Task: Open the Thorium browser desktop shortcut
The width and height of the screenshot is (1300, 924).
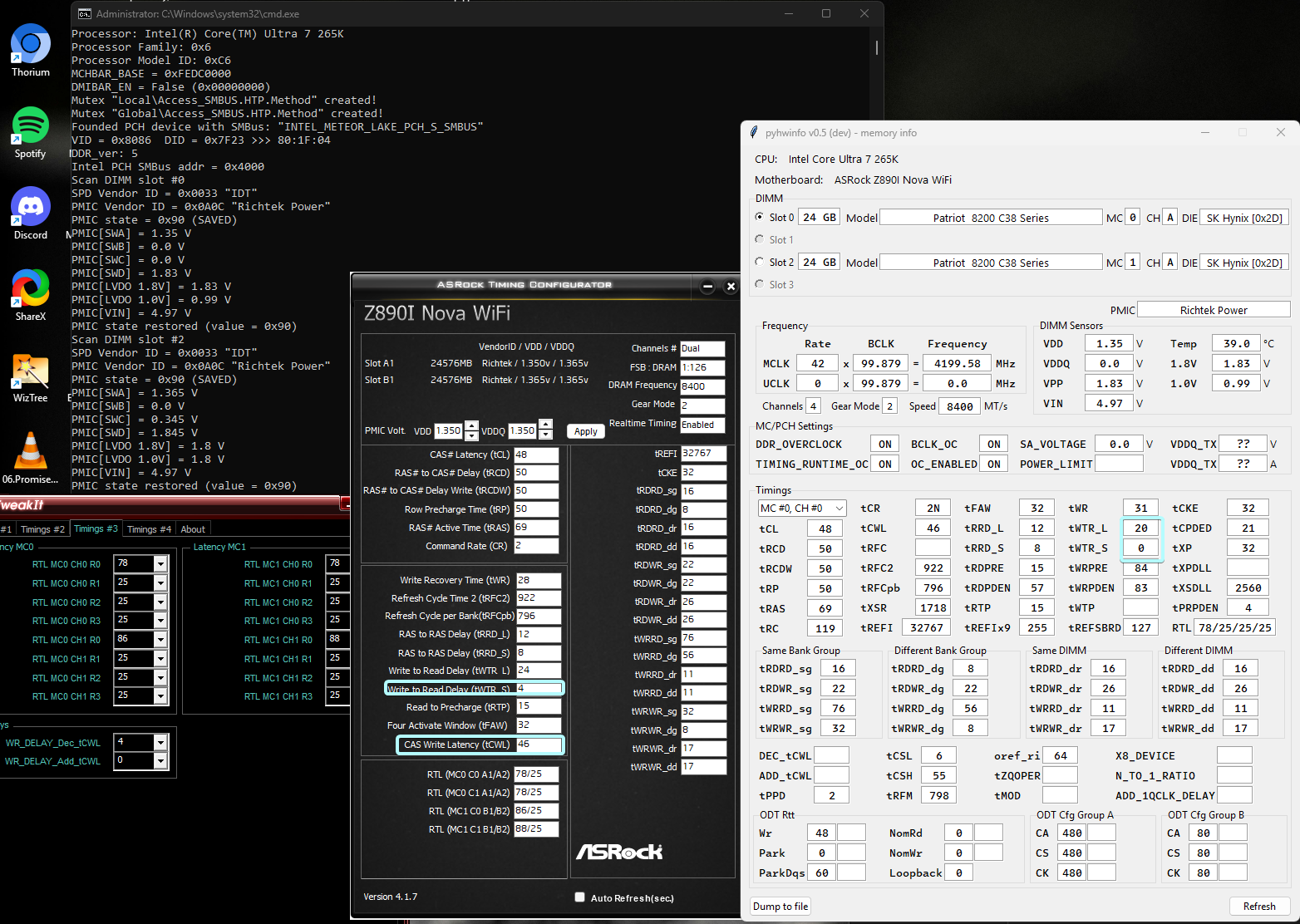Action: pos(31,50)
